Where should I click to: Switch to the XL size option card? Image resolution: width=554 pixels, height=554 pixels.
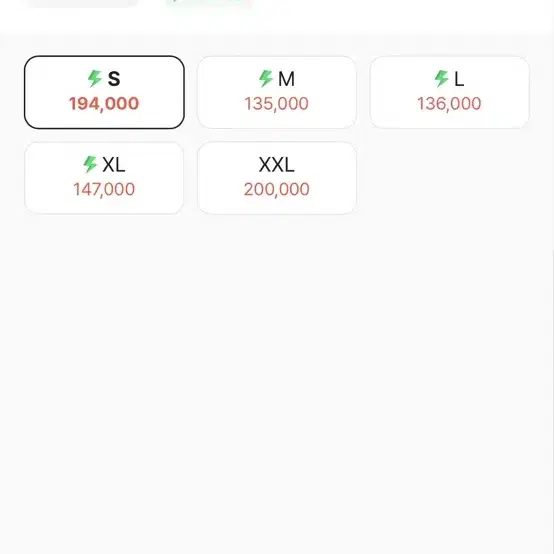pos(104,178)
